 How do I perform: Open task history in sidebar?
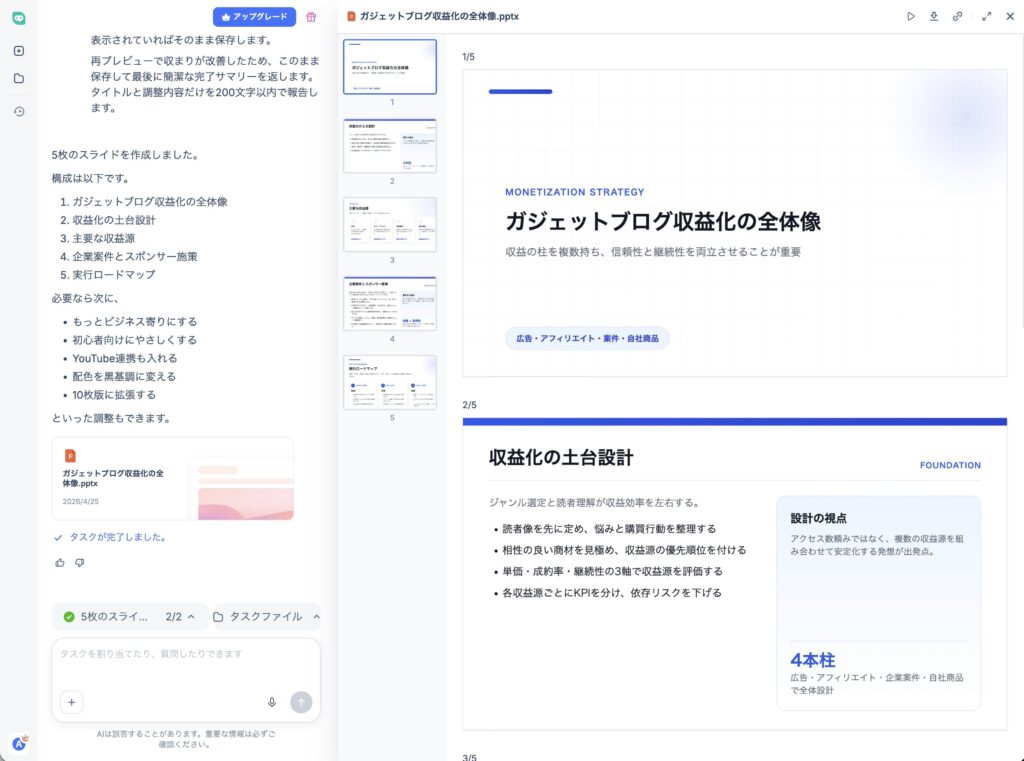coord(19,112)
